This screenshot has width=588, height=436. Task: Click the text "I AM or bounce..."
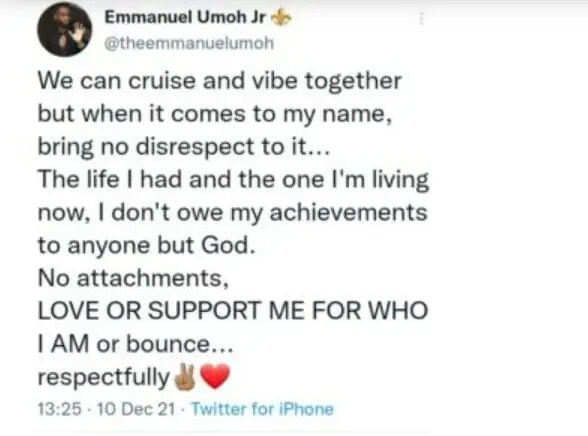135,344
